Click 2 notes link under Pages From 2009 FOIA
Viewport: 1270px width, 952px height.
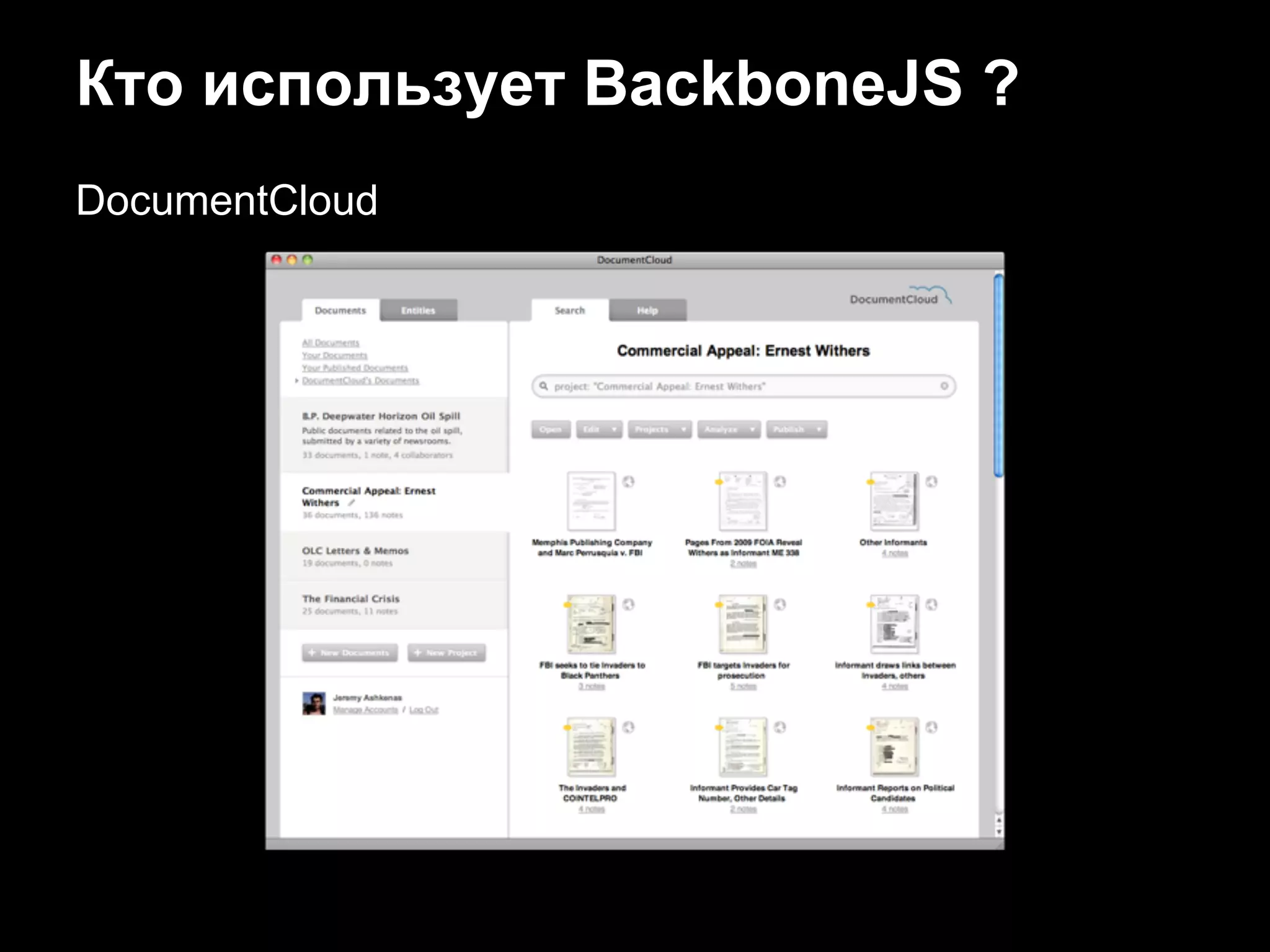point(743,563)
